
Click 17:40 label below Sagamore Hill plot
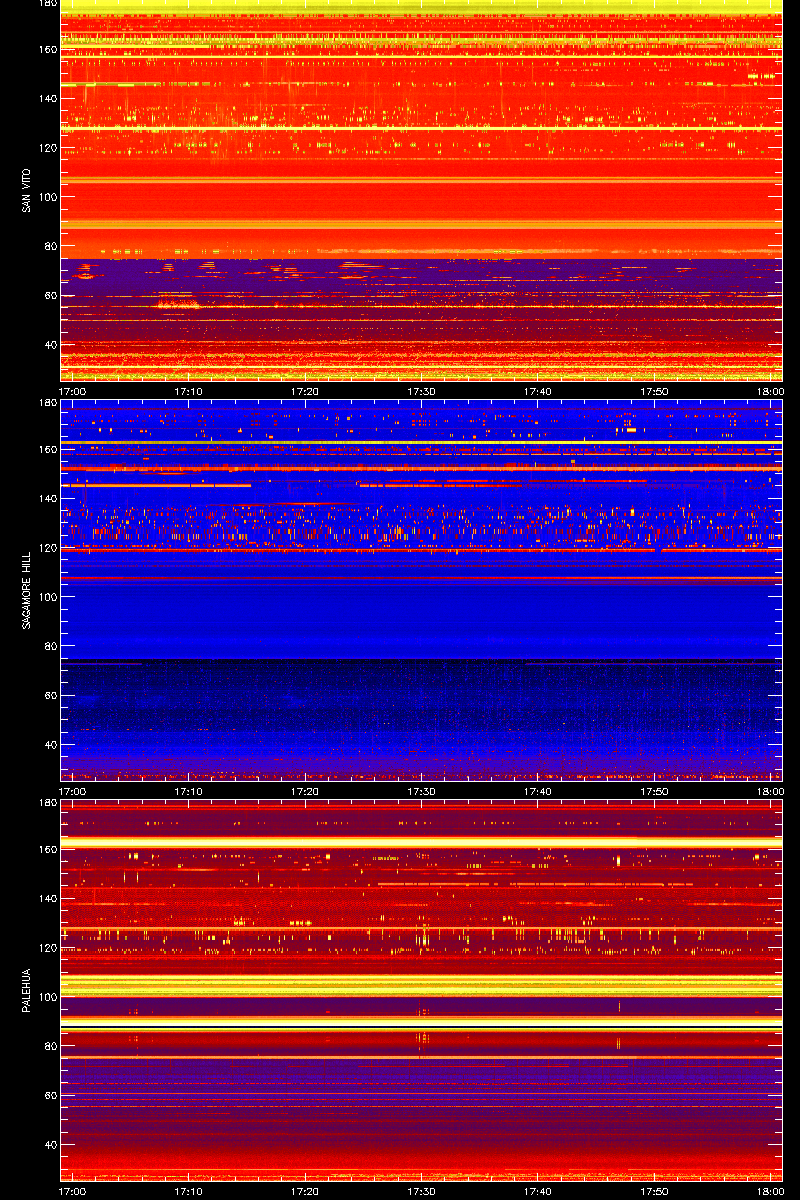(537, 792)
